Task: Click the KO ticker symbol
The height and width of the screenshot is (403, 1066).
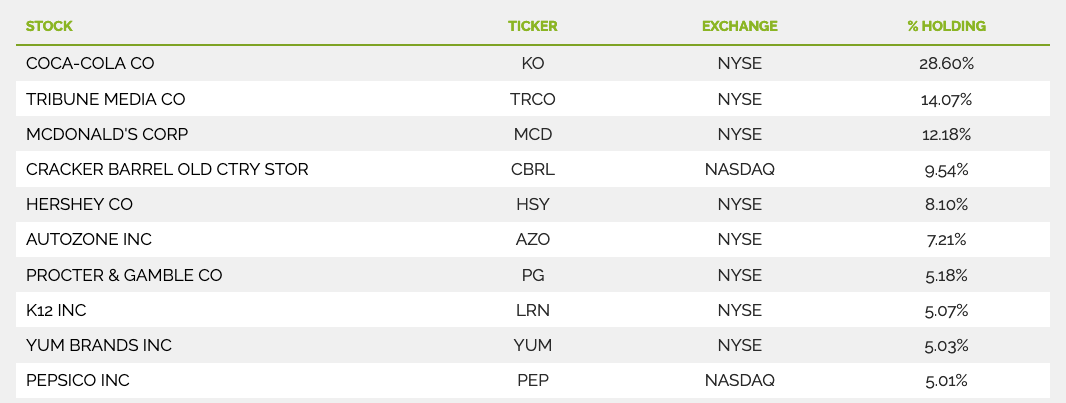Action: [x=533, y=64]
